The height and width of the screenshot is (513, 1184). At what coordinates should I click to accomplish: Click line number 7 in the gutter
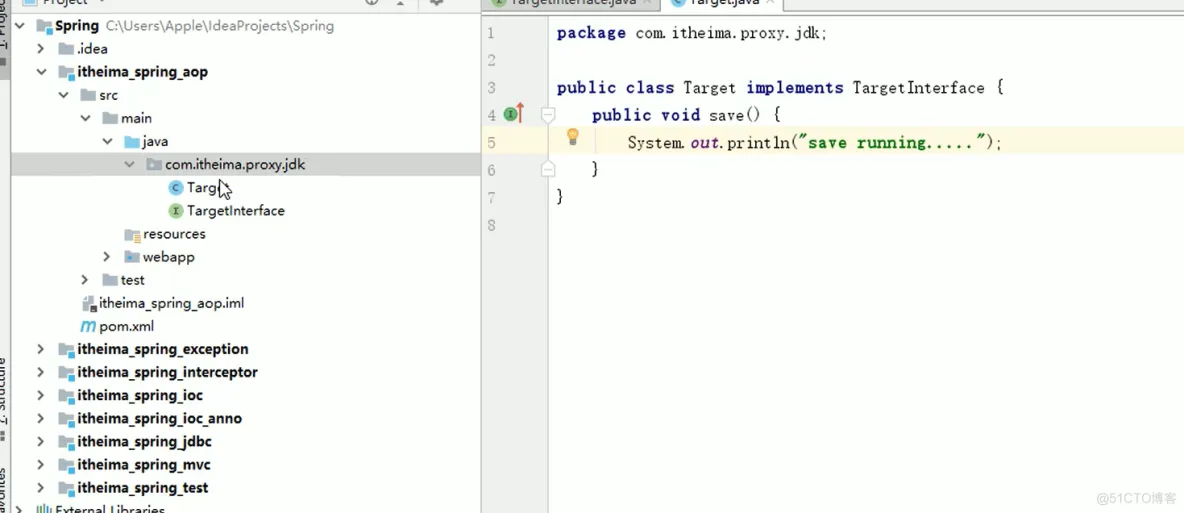pyautogui.click(x=492, y=197)
